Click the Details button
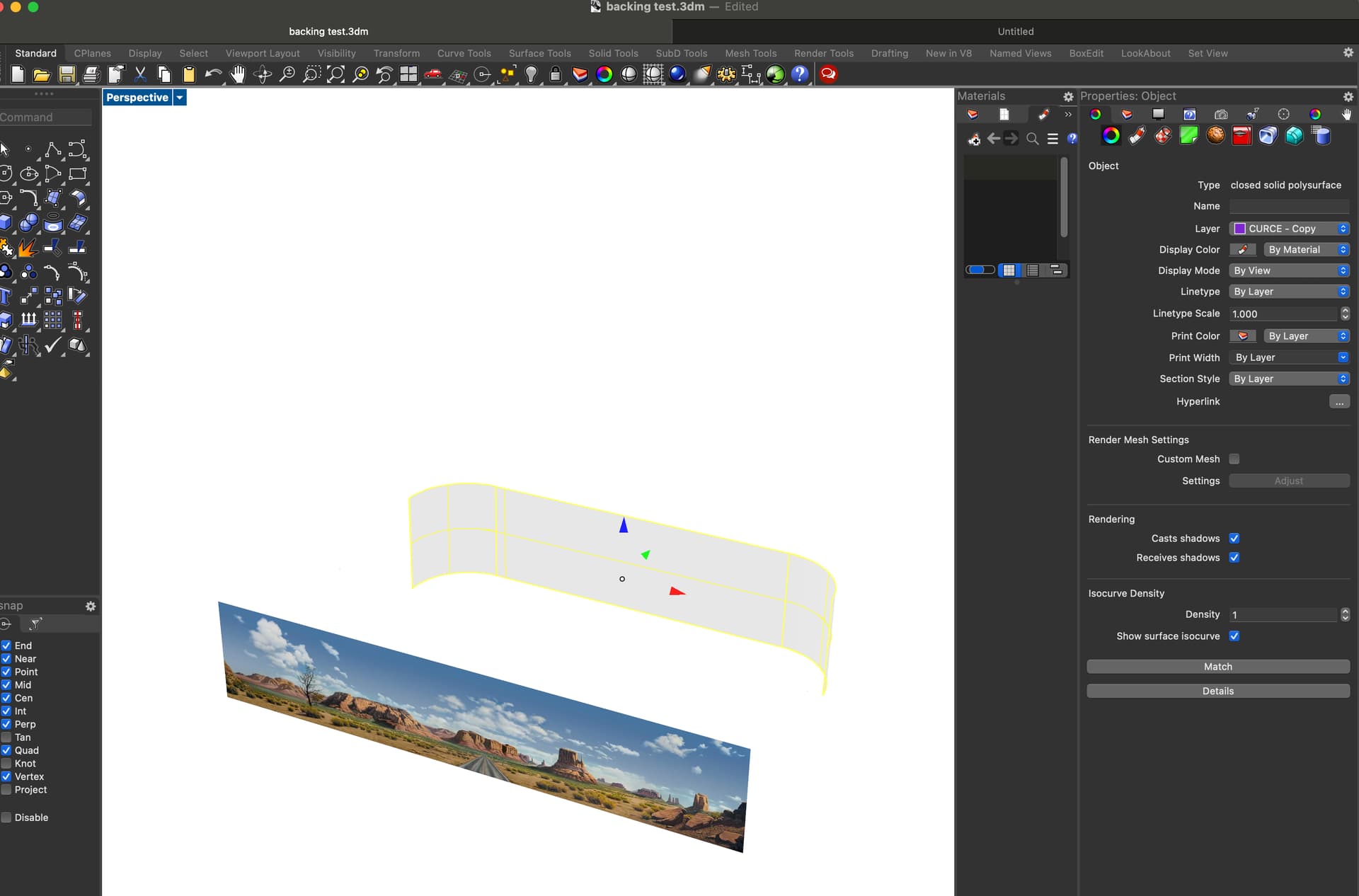The width and height of the screenshot is (1359, 896). [1217, 691]
